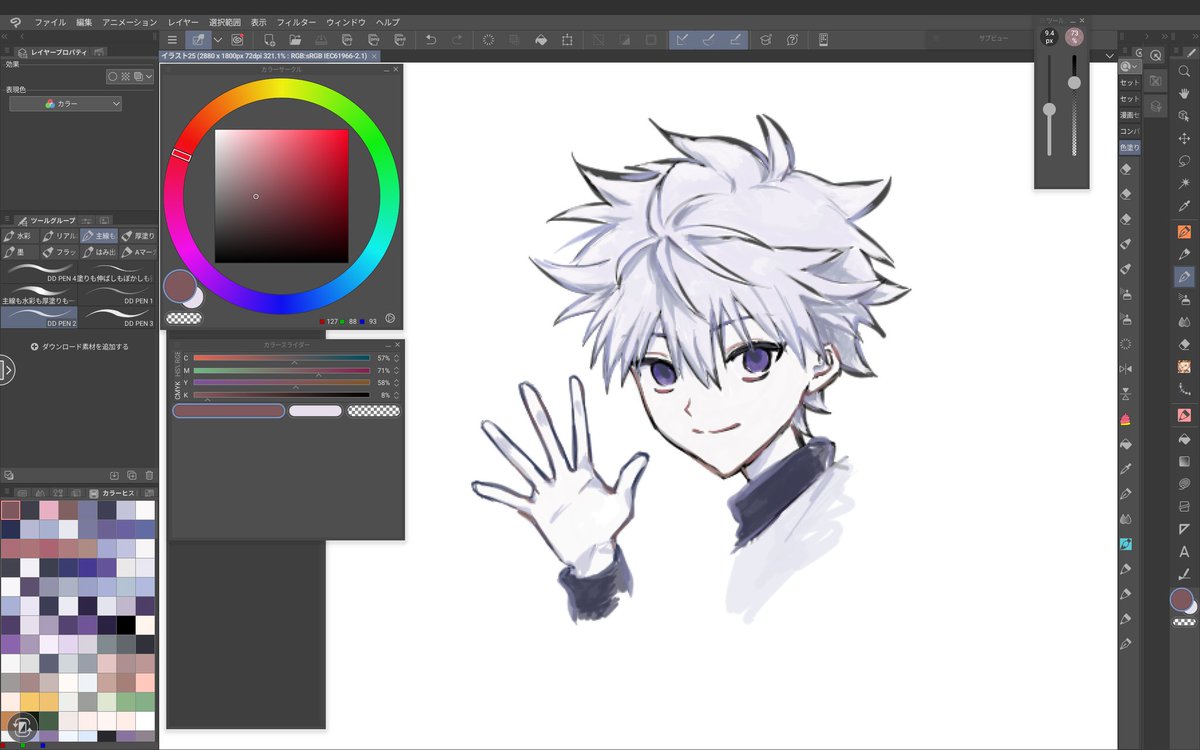Select the Eraser tool in toolbar
The image size is (1200, 750).
1185,344
